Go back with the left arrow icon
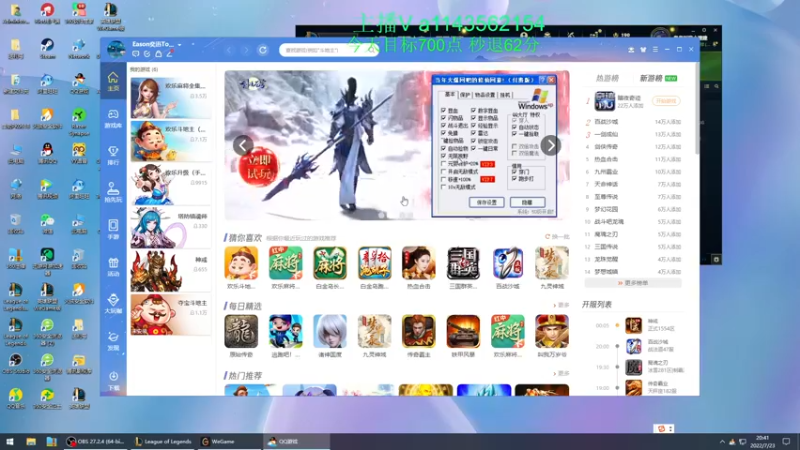 click(x=229, y=50)
